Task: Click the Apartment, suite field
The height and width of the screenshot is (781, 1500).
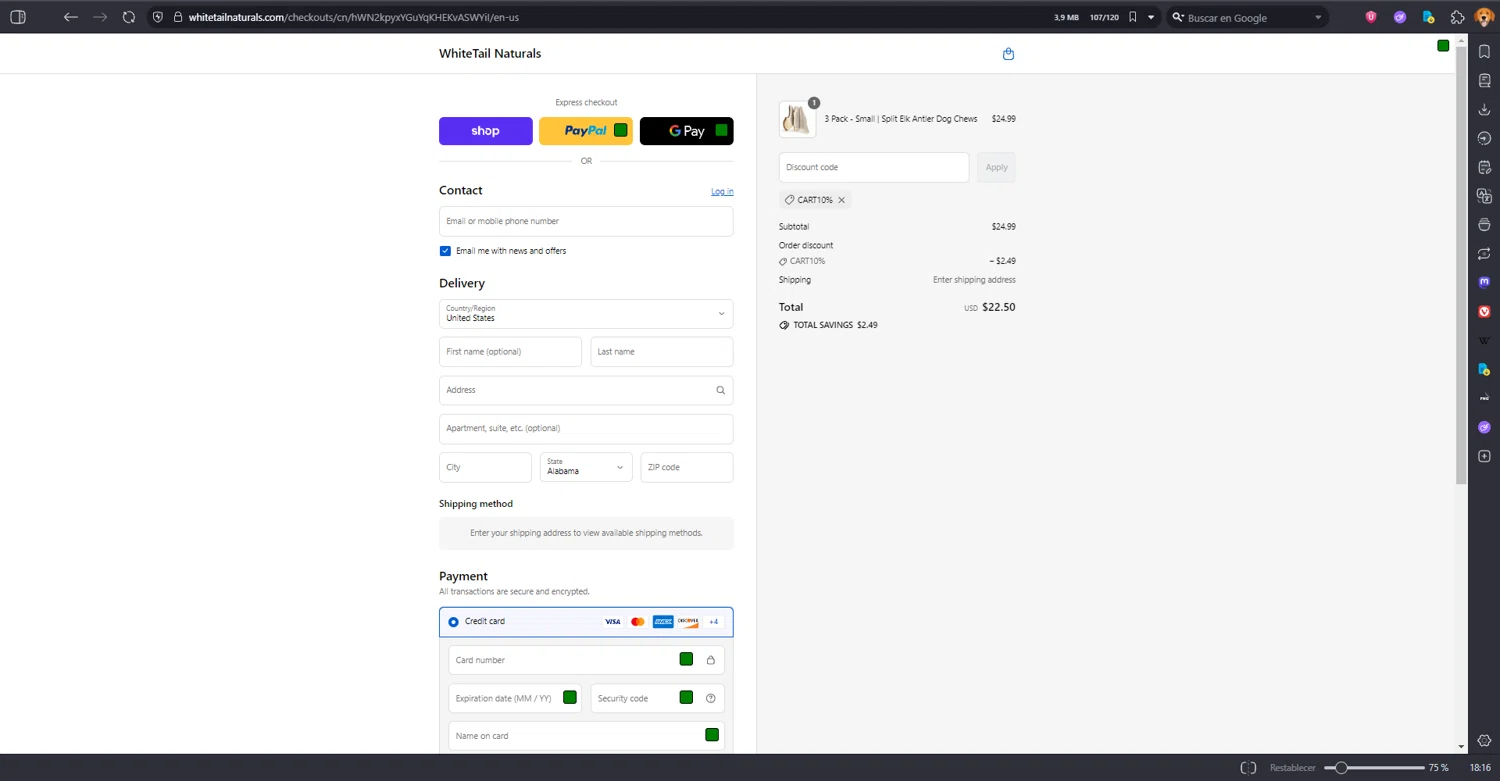Action: (586, 429)
